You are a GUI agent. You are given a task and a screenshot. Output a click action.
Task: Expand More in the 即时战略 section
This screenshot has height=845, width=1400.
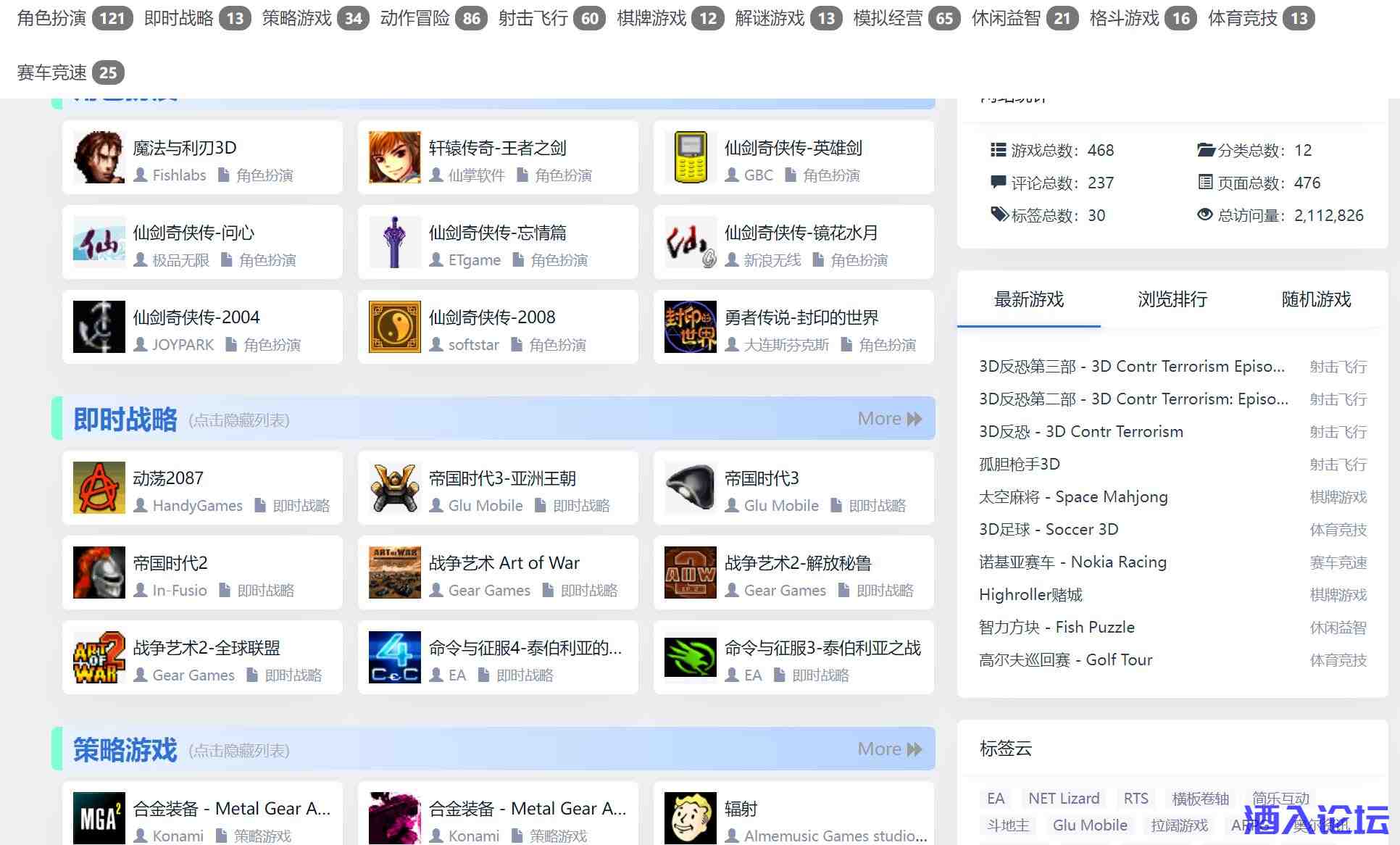coord(889,419)
